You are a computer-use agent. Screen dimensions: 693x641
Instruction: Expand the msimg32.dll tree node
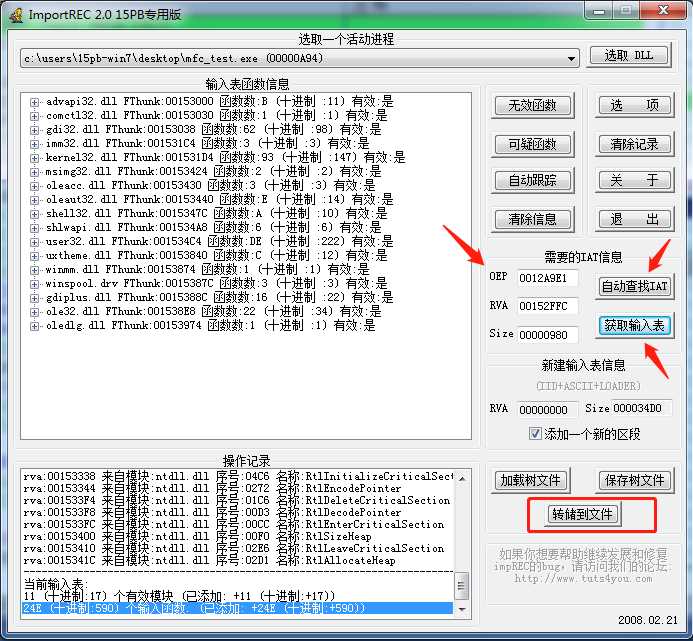click(x=34, y=172)
